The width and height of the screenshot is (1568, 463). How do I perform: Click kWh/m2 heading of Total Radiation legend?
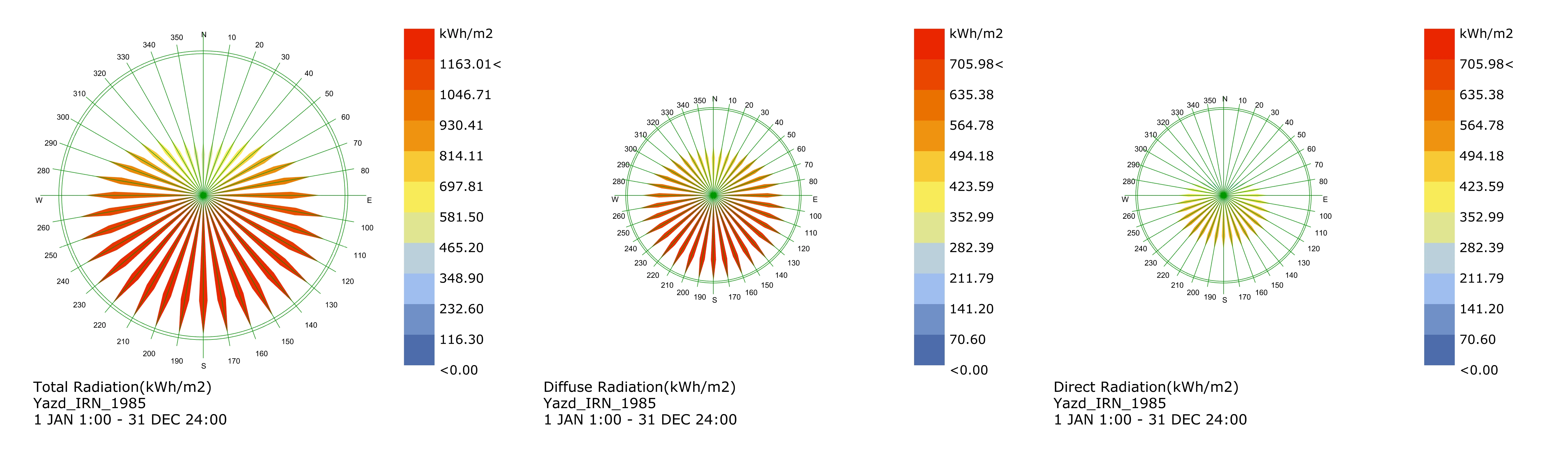point(466,34)
